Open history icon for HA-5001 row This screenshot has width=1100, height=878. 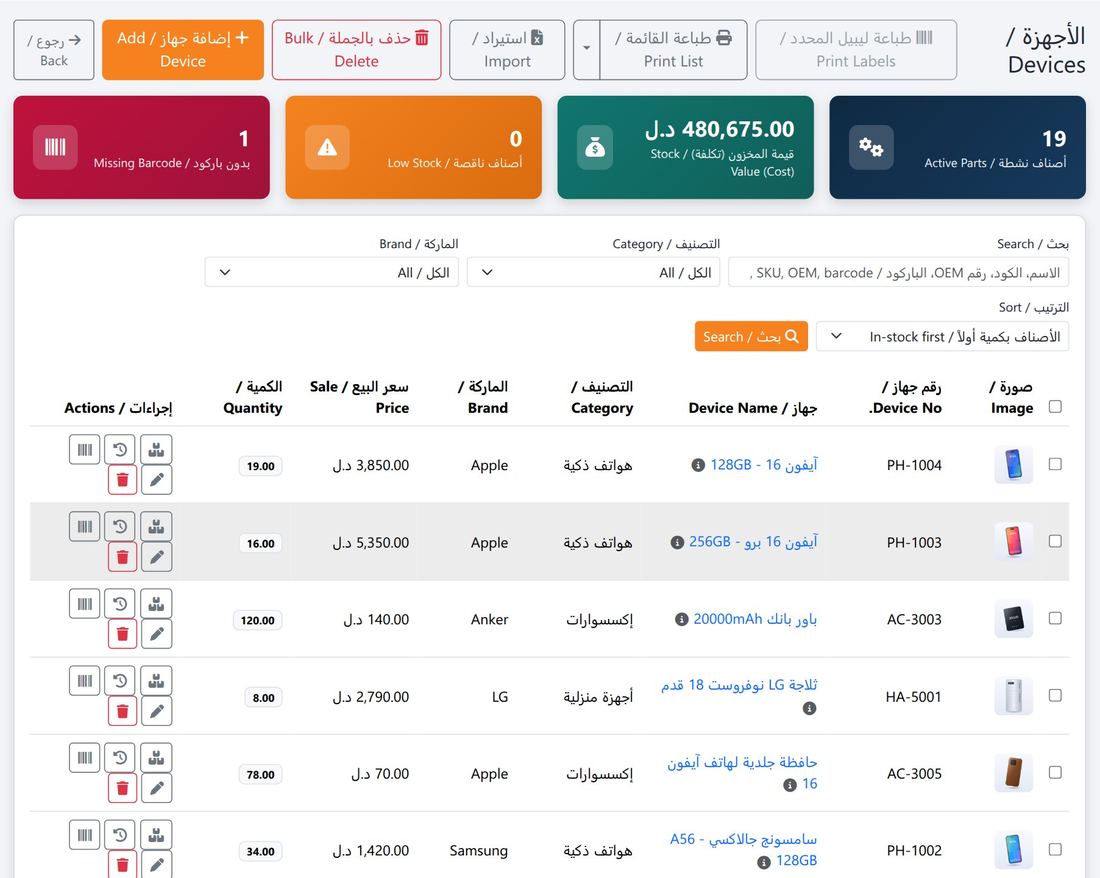120,681
